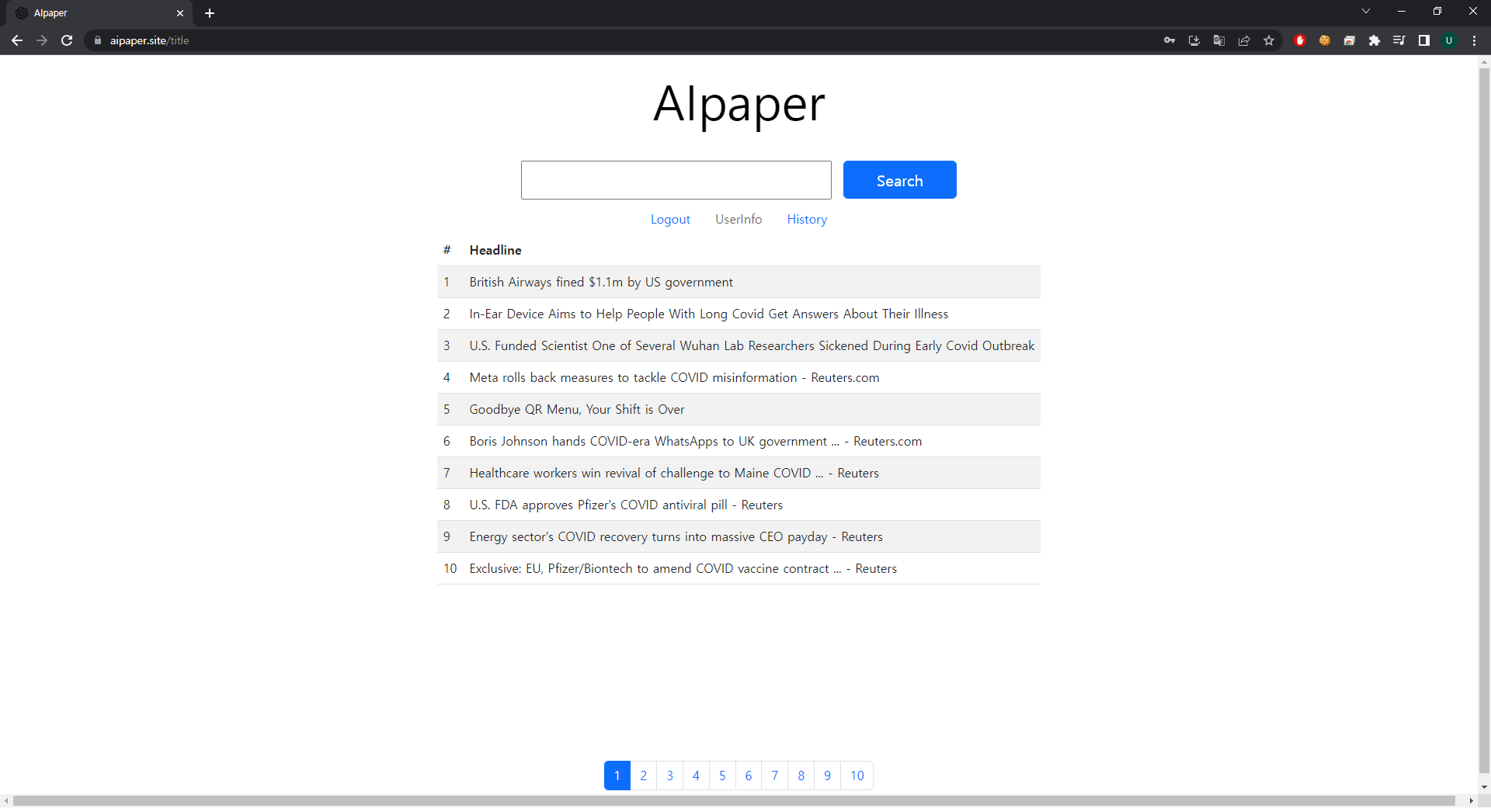Go to pagination page 5
The image size is (1491, 812).
pyautogui.click(x=722, y=776)
